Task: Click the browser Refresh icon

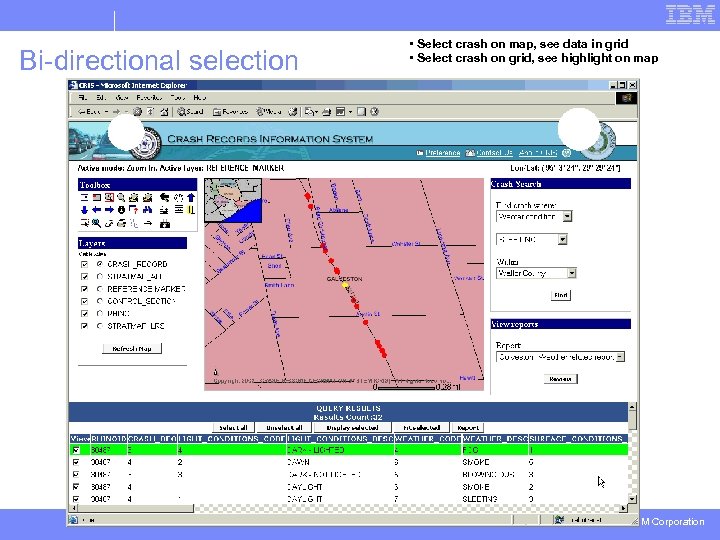Action: (151, 112)
